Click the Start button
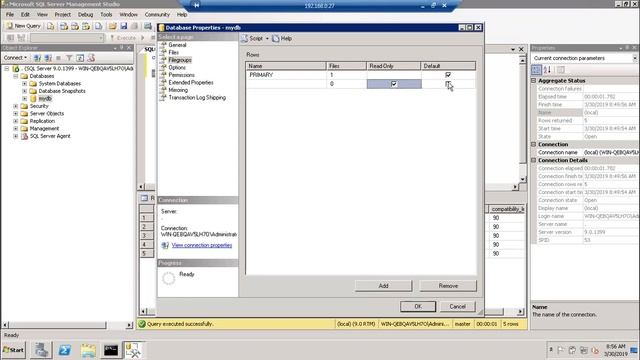640x360 pixels. (14, 350)
